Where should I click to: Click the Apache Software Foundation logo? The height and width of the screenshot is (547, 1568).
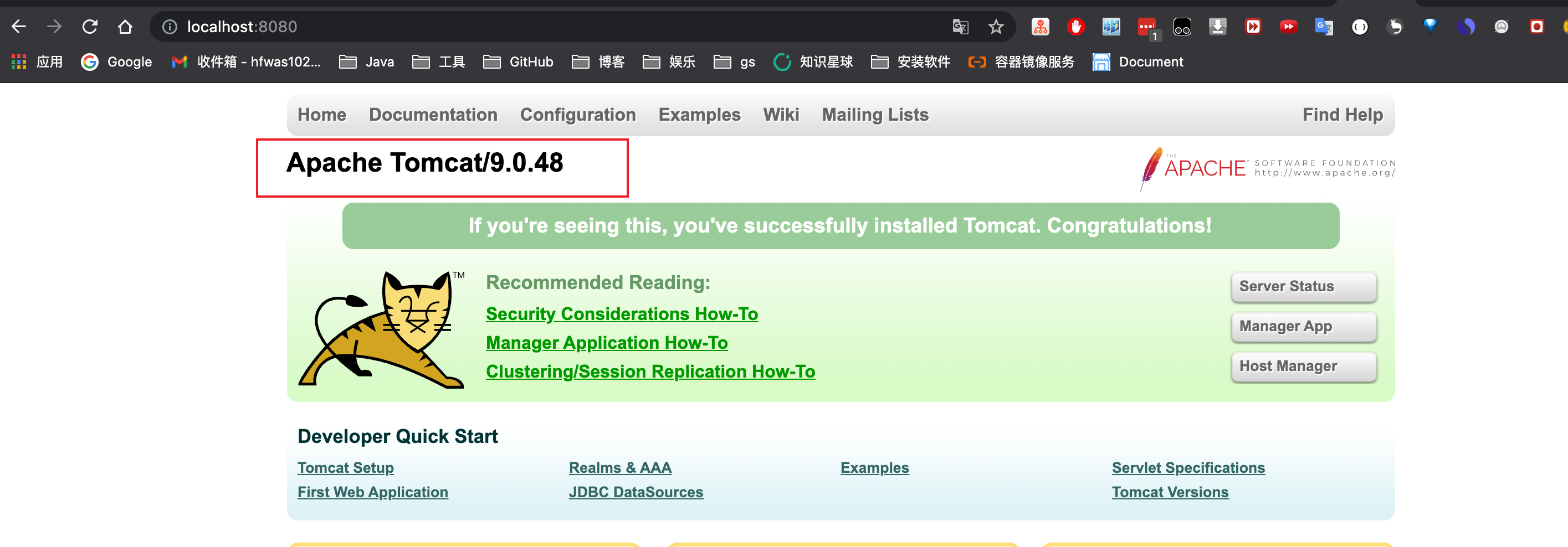click(x=1267, y=168)
